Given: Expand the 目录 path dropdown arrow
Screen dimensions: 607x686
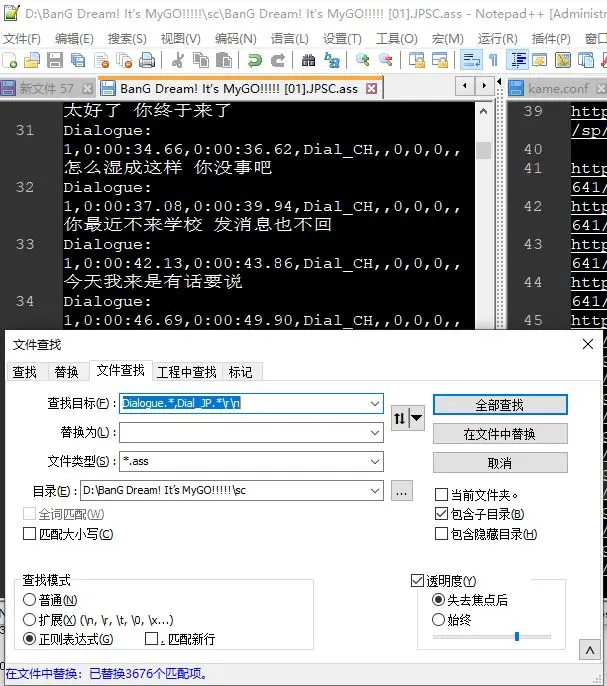Looking at the screenshot, I should [x=375, y=490].
